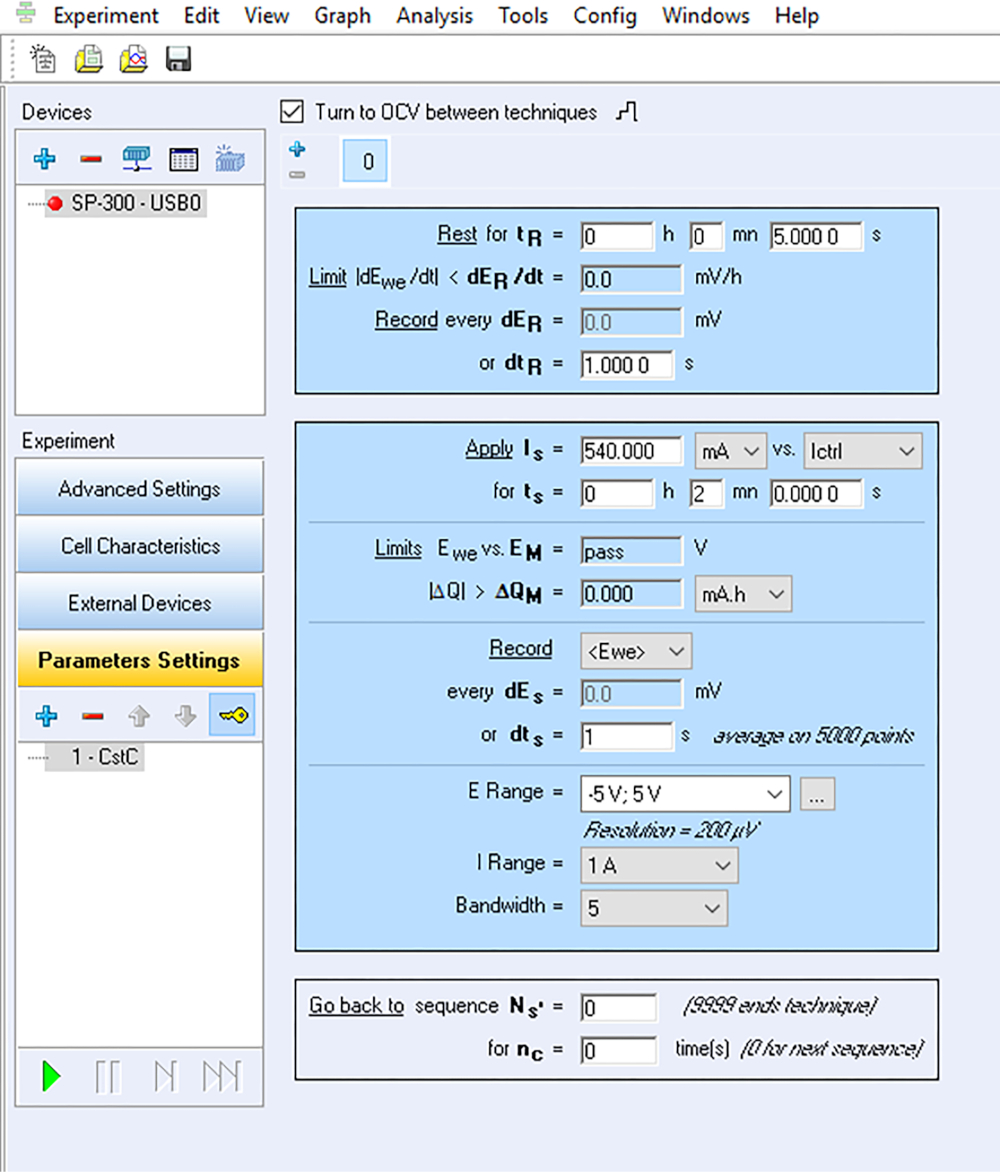This screenshot has width=1000, height=1172.
Task: Click the ΔQM field showing 0.000
Action: tap(632, 594)
